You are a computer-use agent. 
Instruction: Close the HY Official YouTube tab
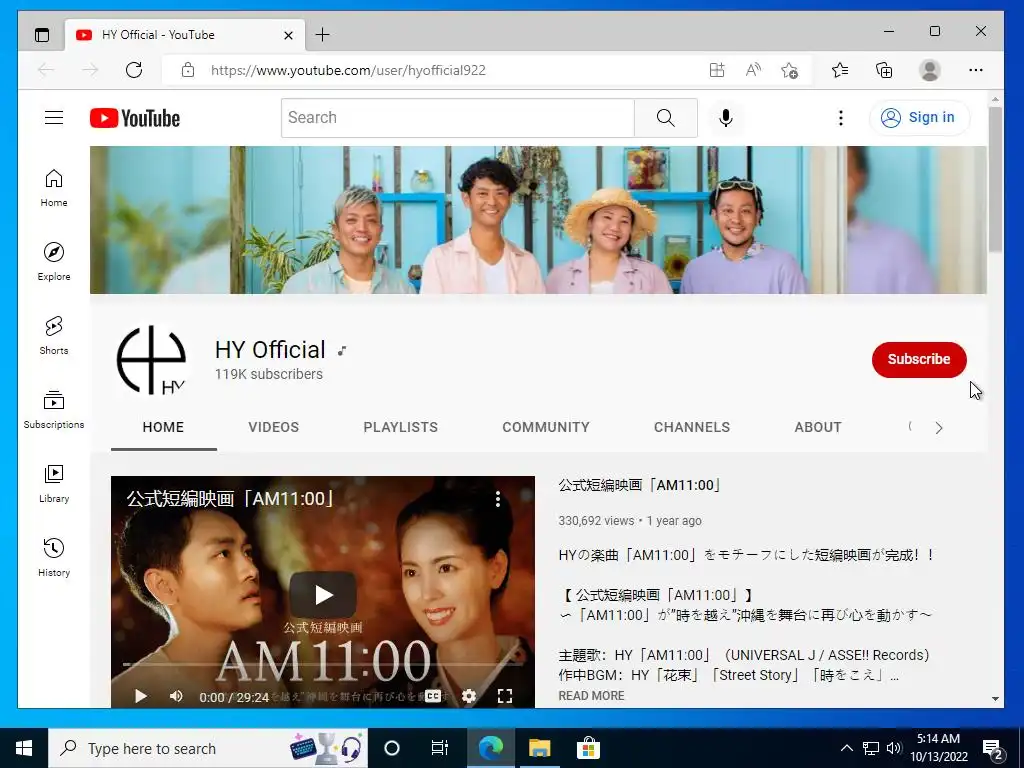288,35
